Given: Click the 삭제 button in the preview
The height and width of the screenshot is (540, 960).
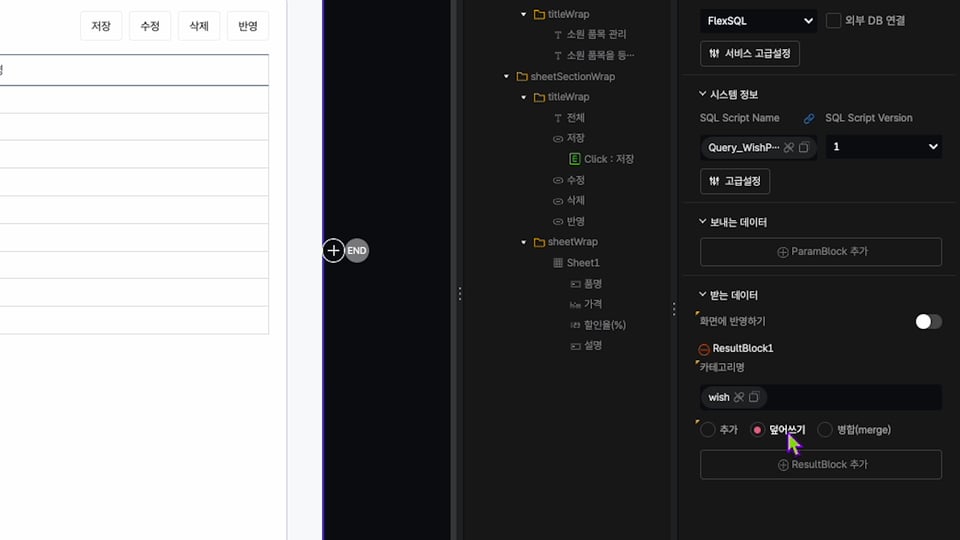Looking at the screenshot, I should [199, 26].
